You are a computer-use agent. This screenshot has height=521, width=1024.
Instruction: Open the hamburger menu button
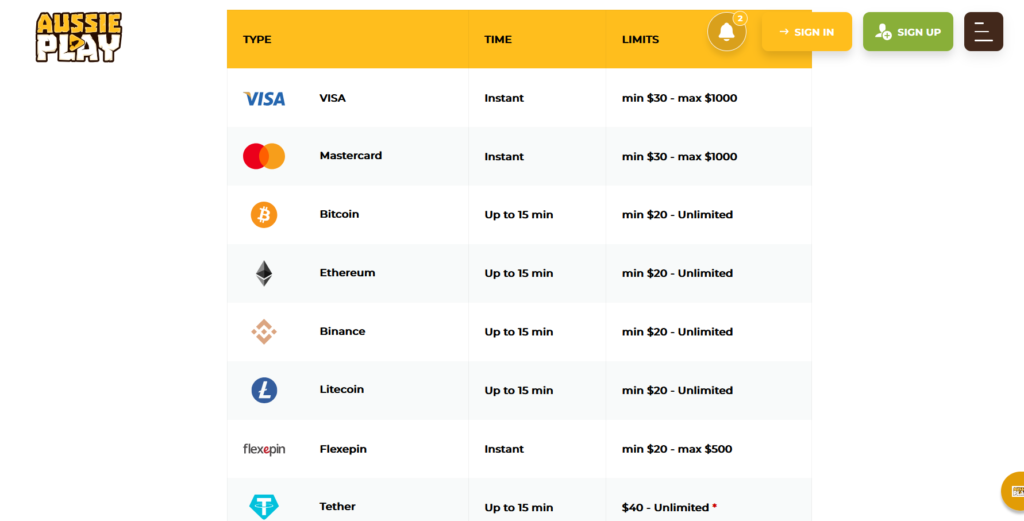(x=984, y=31)
